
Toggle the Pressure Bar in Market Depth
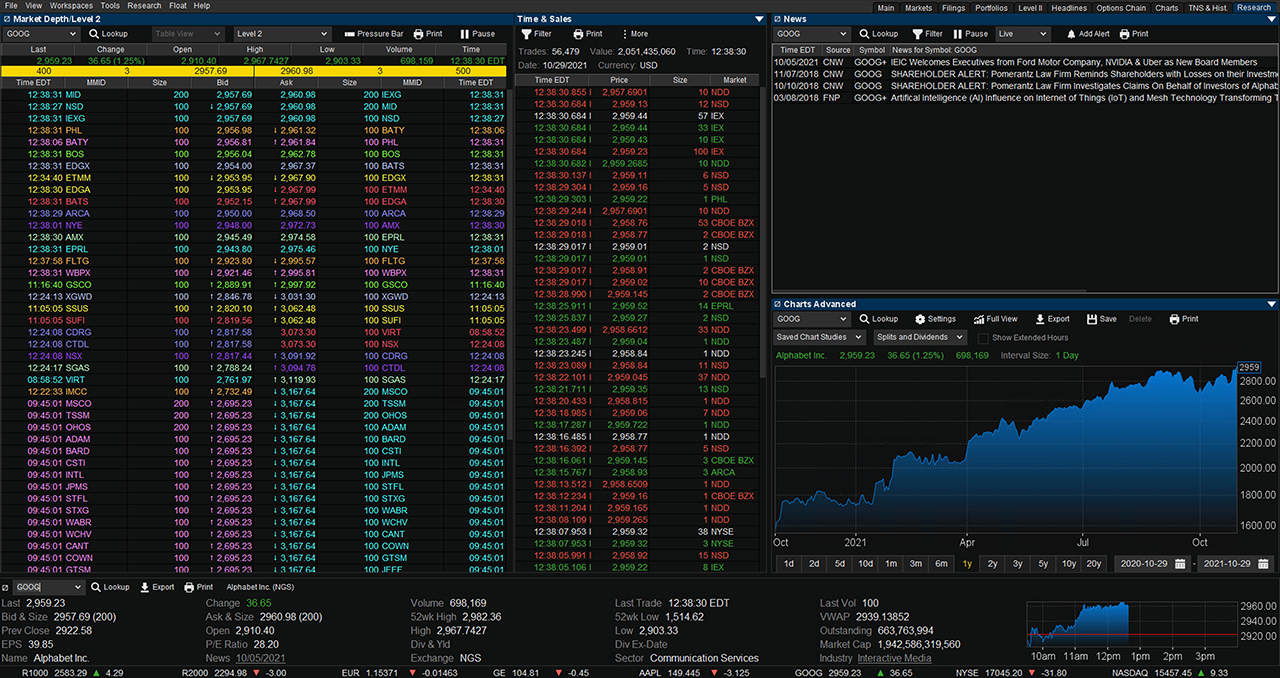373,33
